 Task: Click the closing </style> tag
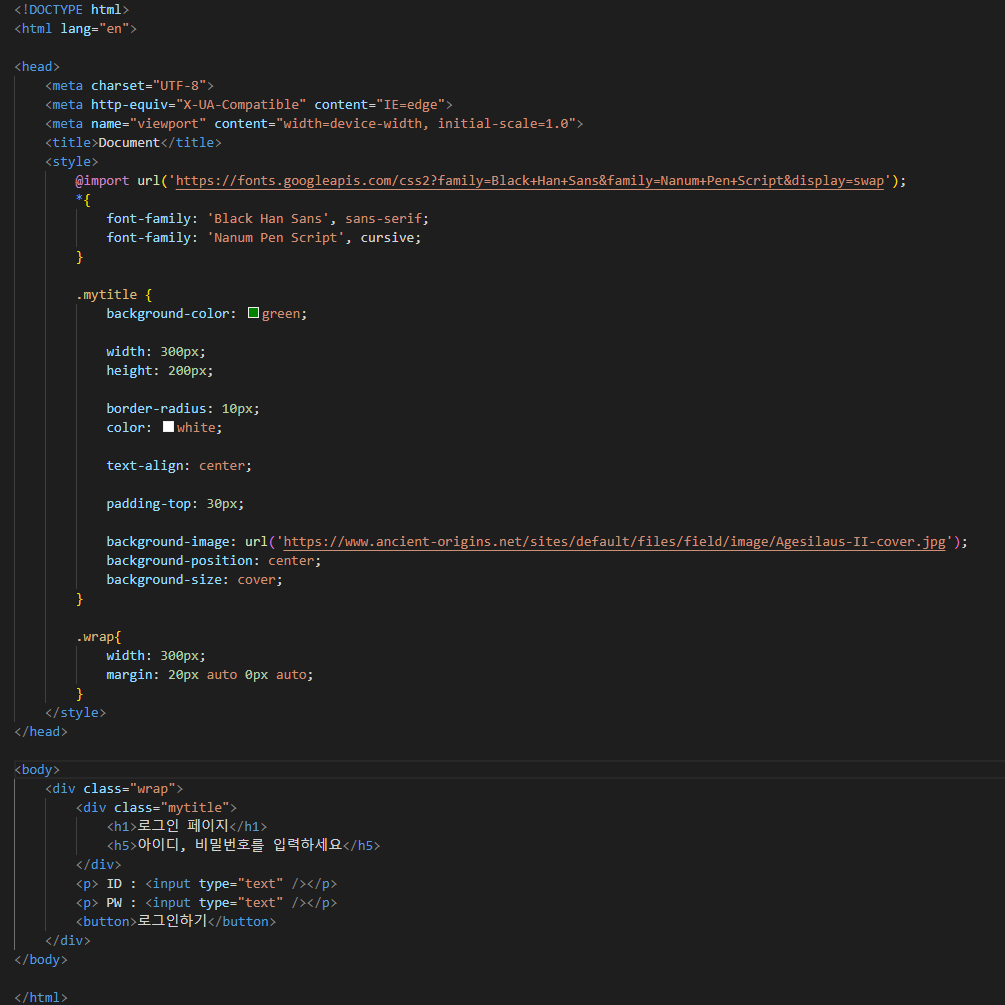[x=76, y=713]
